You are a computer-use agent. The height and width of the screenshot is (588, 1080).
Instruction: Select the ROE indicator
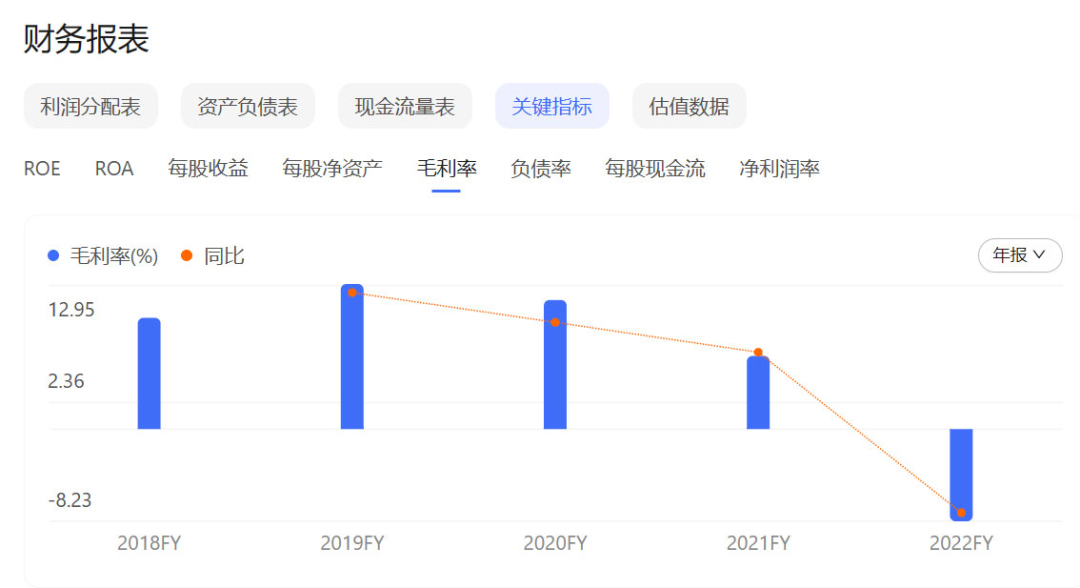[42, 169]
